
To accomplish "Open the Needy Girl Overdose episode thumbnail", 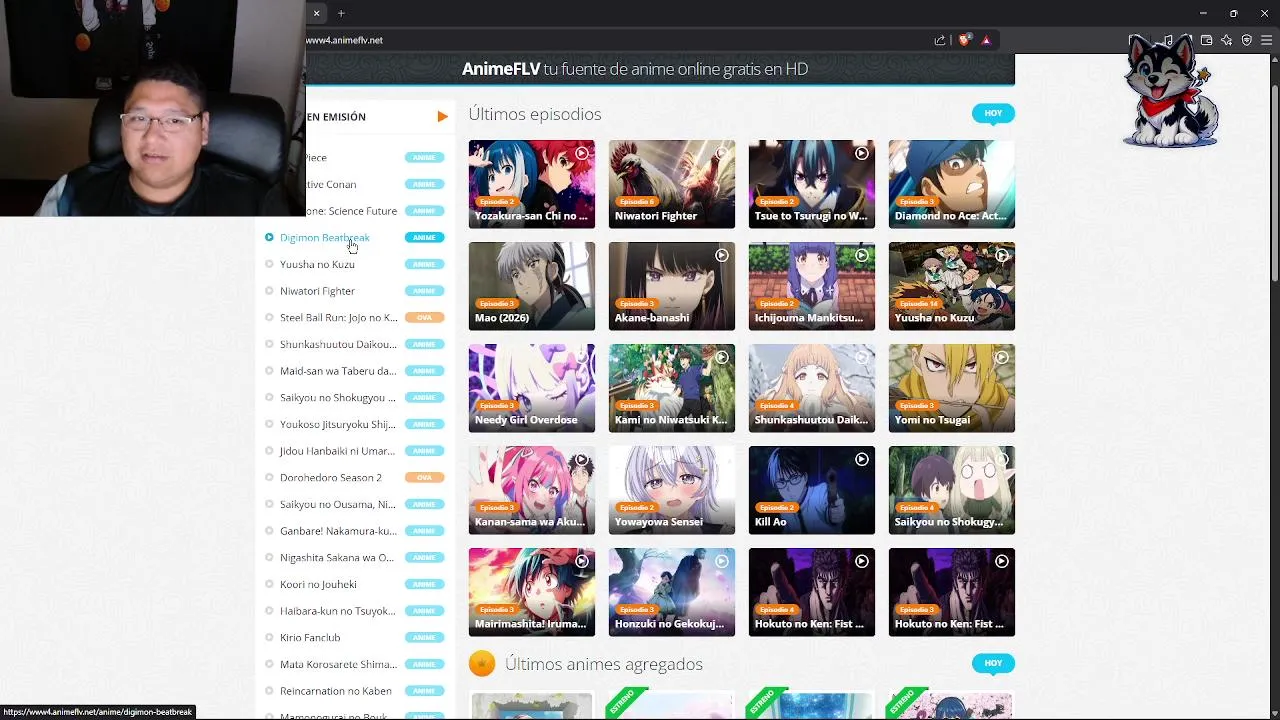I will 532,388.
